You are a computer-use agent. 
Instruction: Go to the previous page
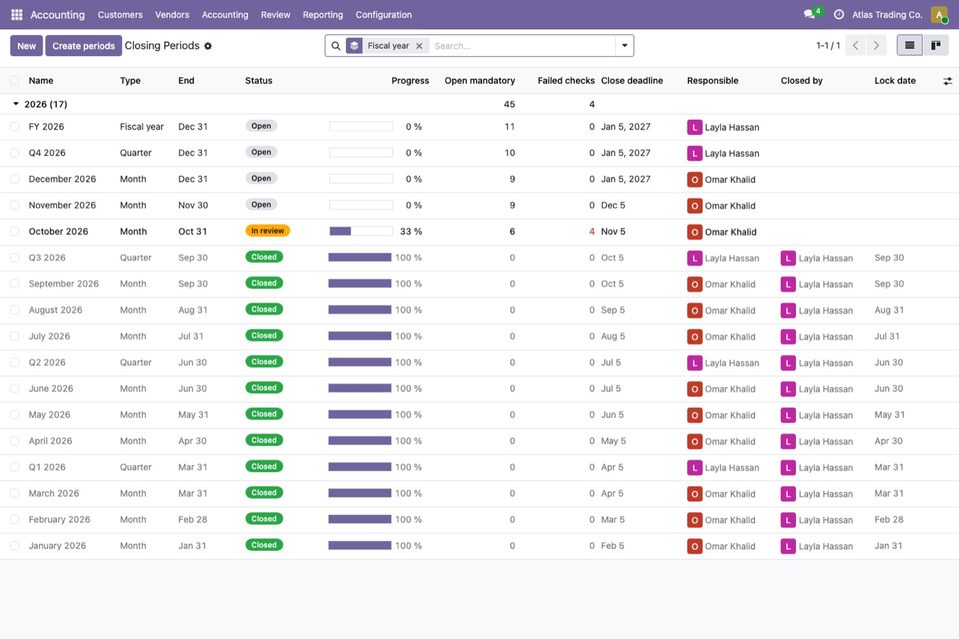[x=856, y=45]
